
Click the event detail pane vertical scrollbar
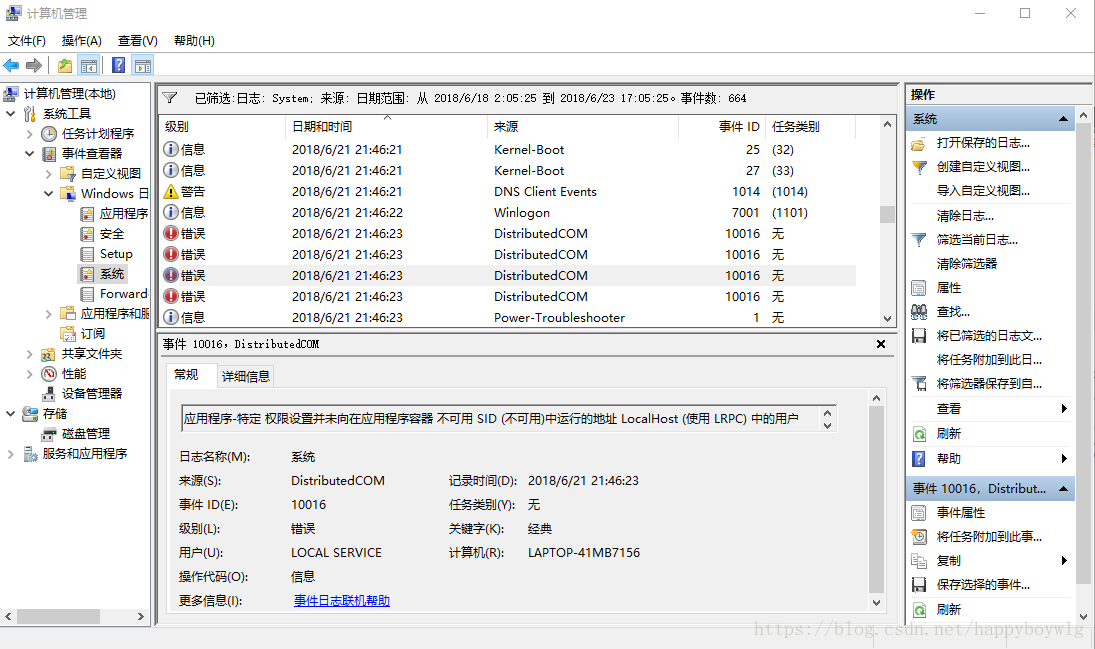pyautogui.click(x=876, y=500)
